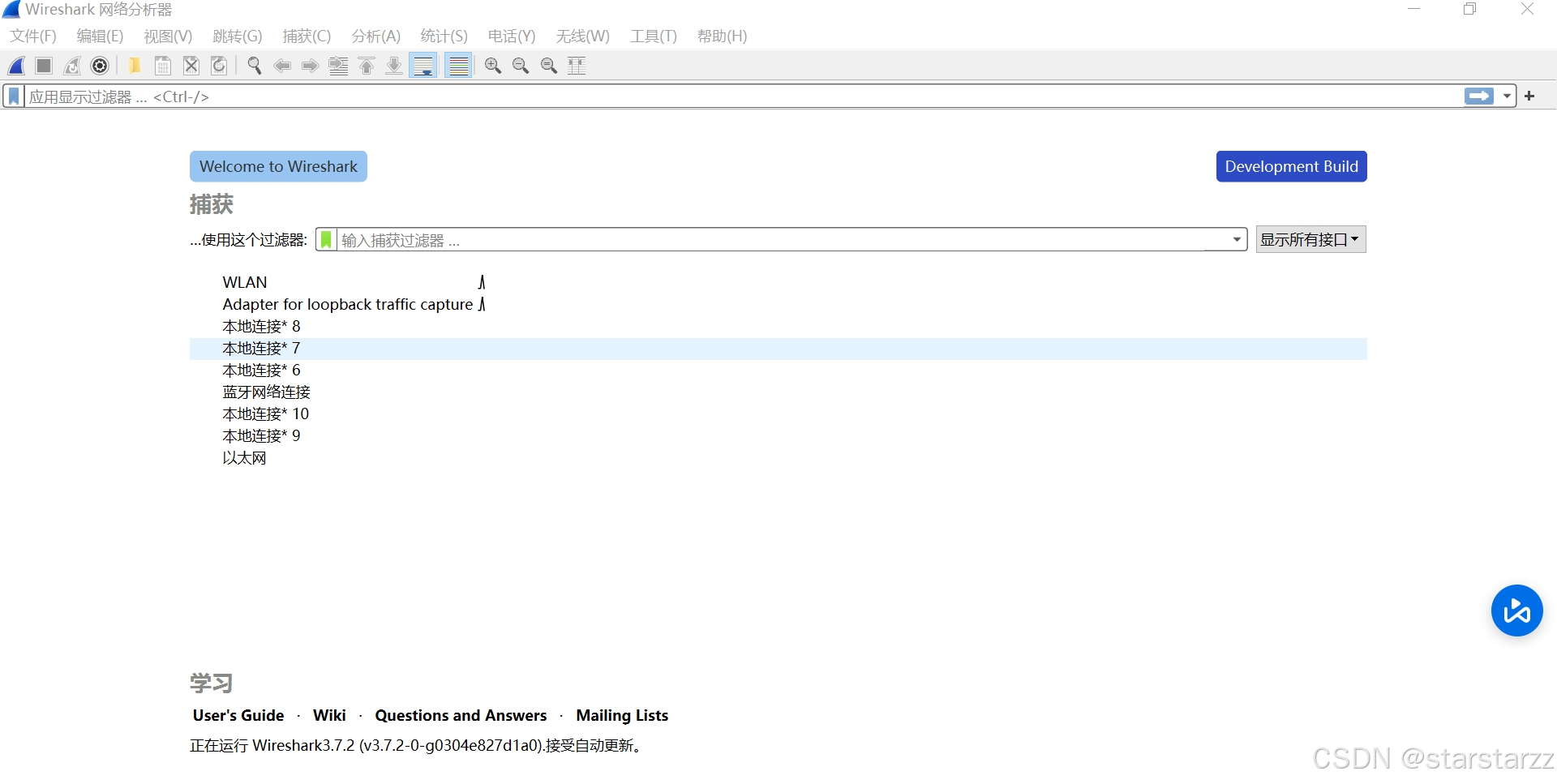The width and height of the screenshot is (1557, 784).
Task: Reset text to normal size icon
Action: (x=549, y=66)
